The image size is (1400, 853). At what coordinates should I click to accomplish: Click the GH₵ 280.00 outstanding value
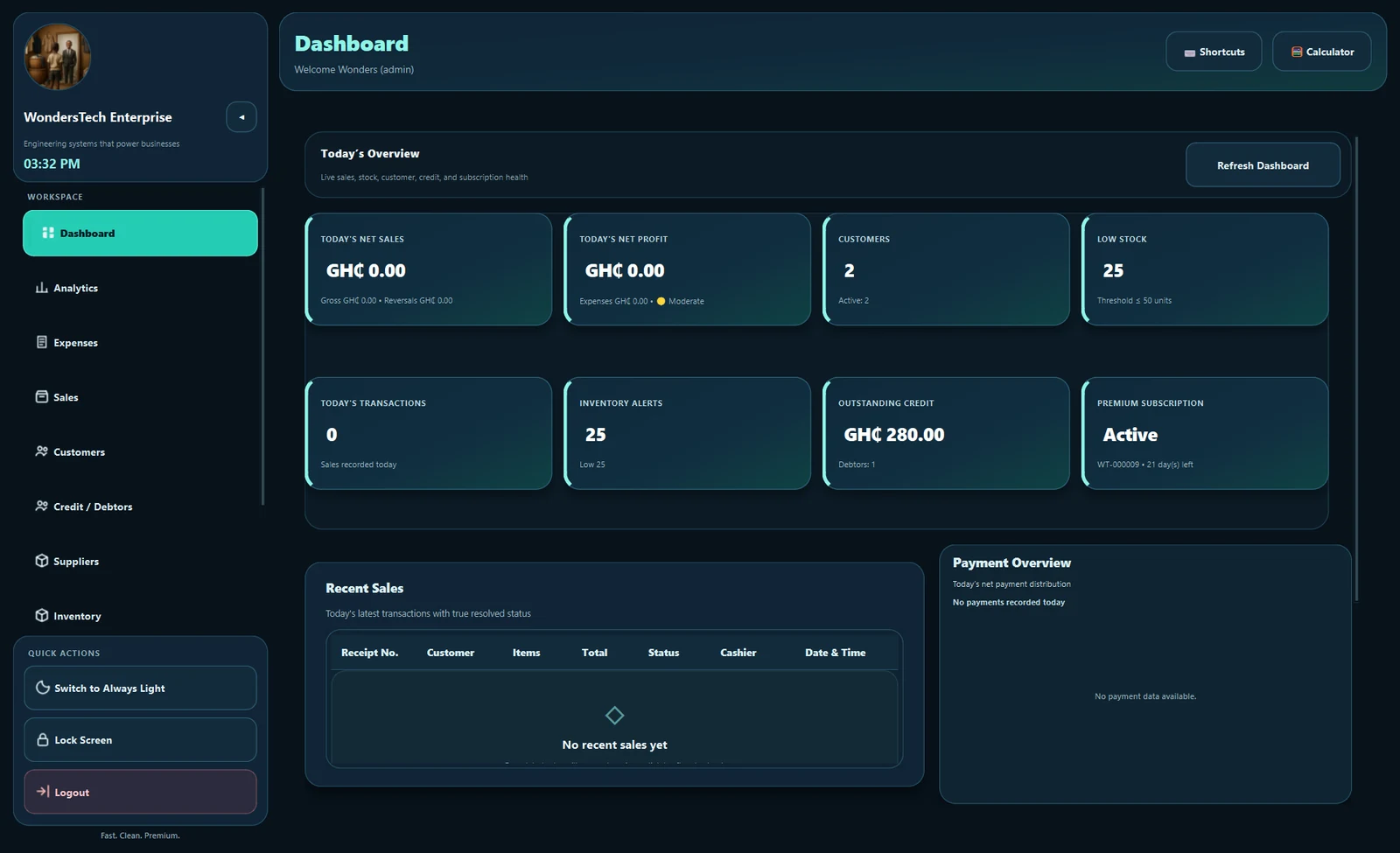(893, 435)
